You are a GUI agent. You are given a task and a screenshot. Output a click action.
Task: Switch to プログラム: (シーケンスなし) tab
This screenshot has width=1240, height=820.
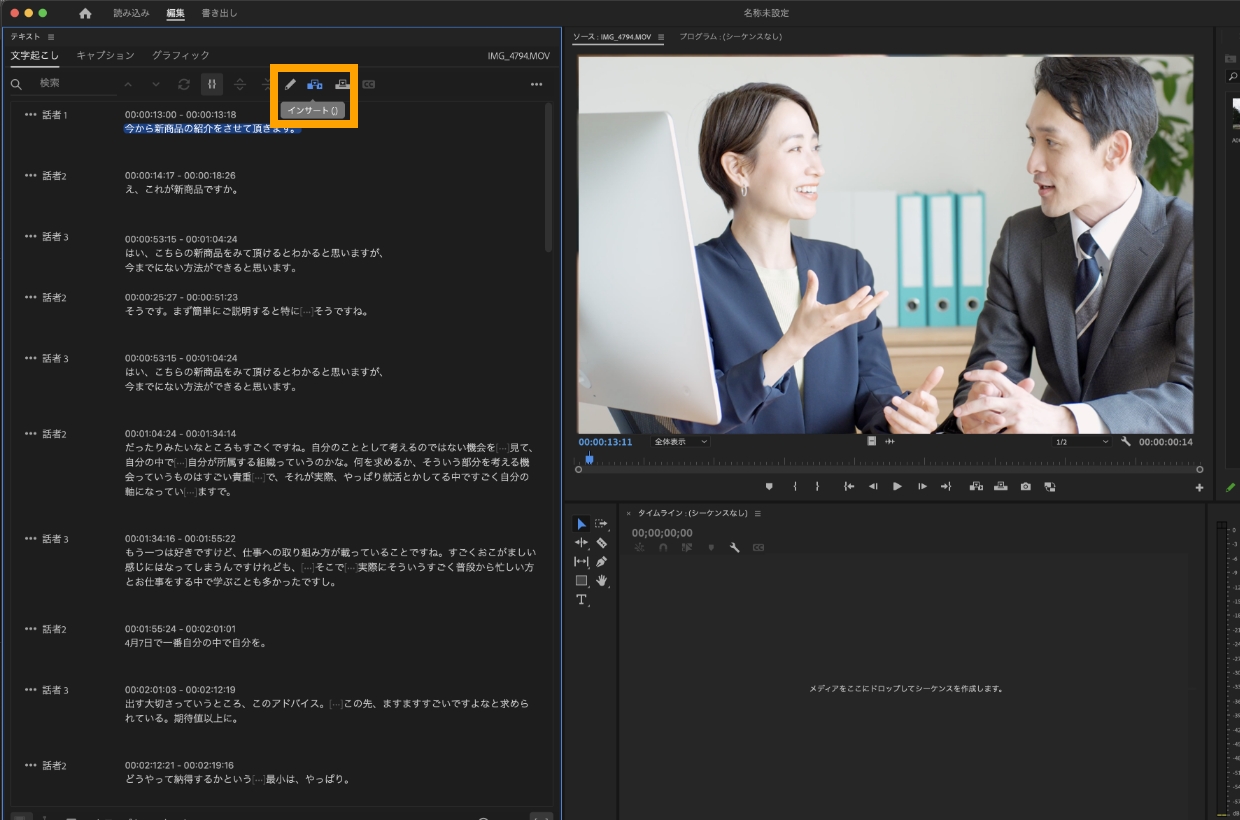point(730,37)
